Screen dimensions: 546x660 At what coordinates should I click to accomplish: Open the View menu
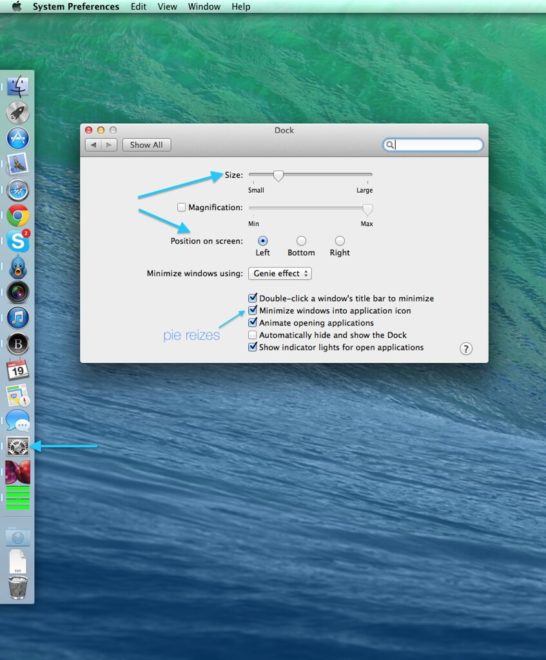coord(167,7)
